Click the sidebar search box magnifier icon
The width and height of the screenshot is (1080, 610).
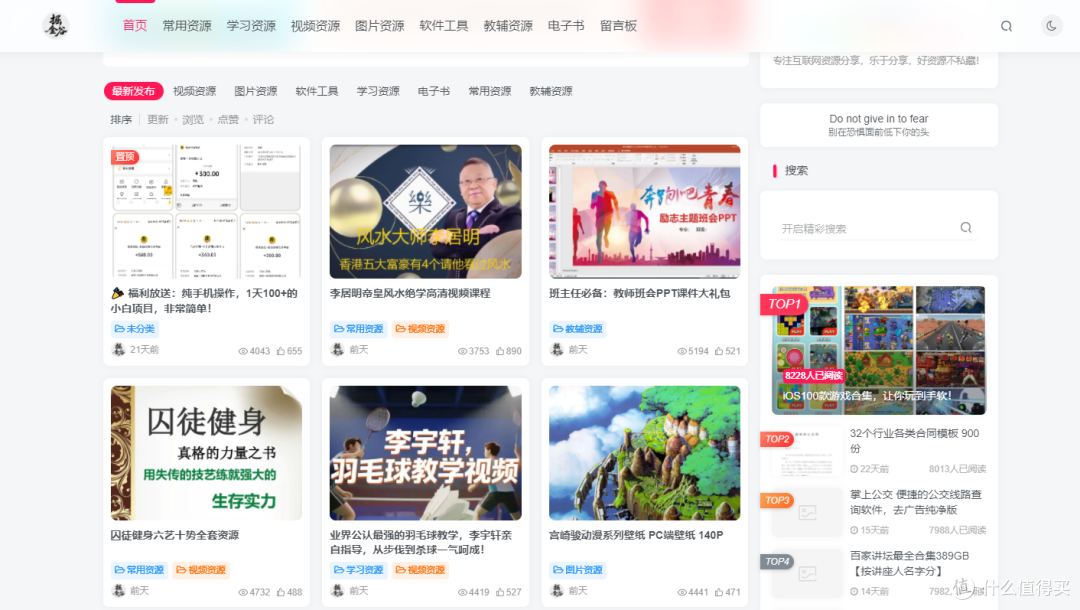click(x=966, y=228)
